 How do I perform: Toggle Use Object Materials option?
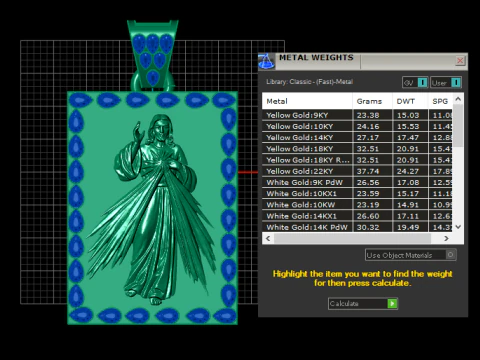point(411,255)
